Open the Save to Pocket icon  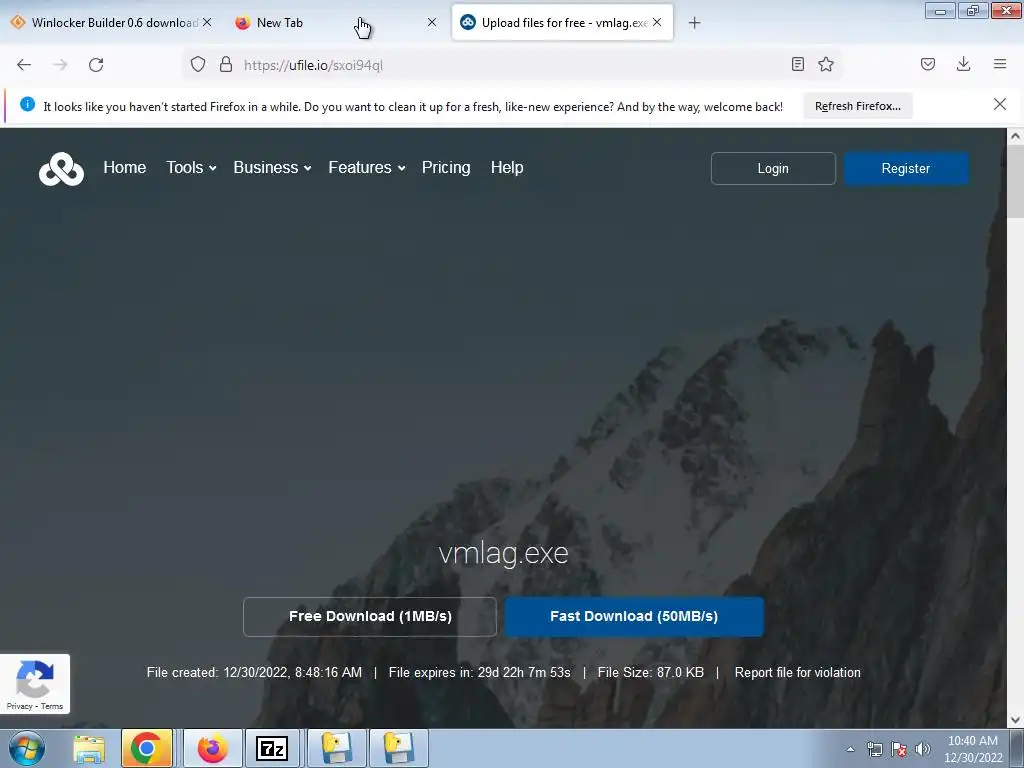point(928,64)
